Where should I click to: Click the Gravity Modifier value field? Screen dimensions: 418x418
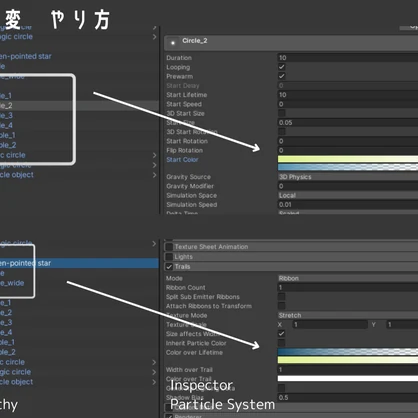click(348, 186)
